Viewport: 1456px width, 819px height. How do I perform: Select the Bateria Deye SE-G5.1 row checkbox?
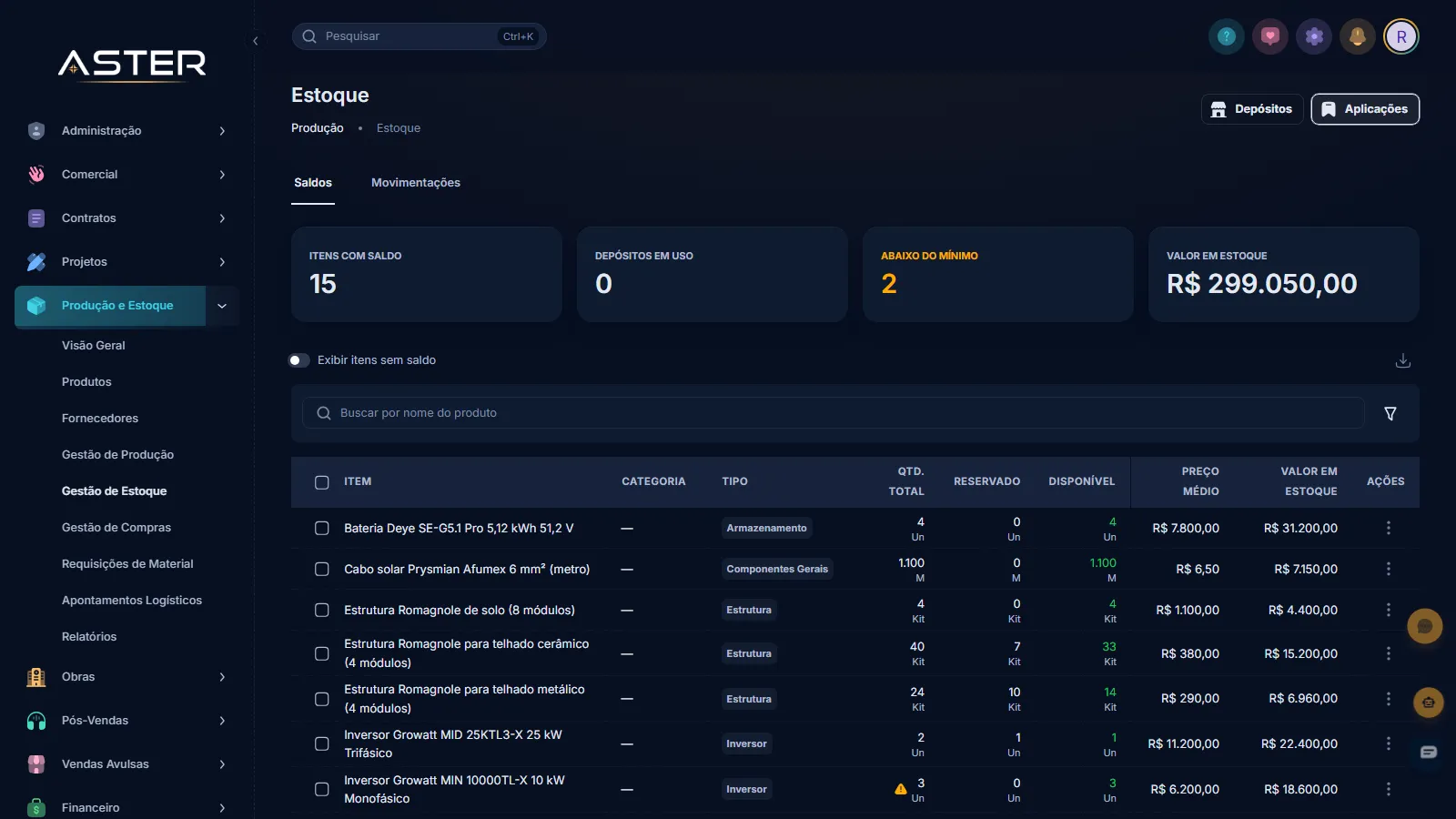pyautogui.click(x=322, y=528)
